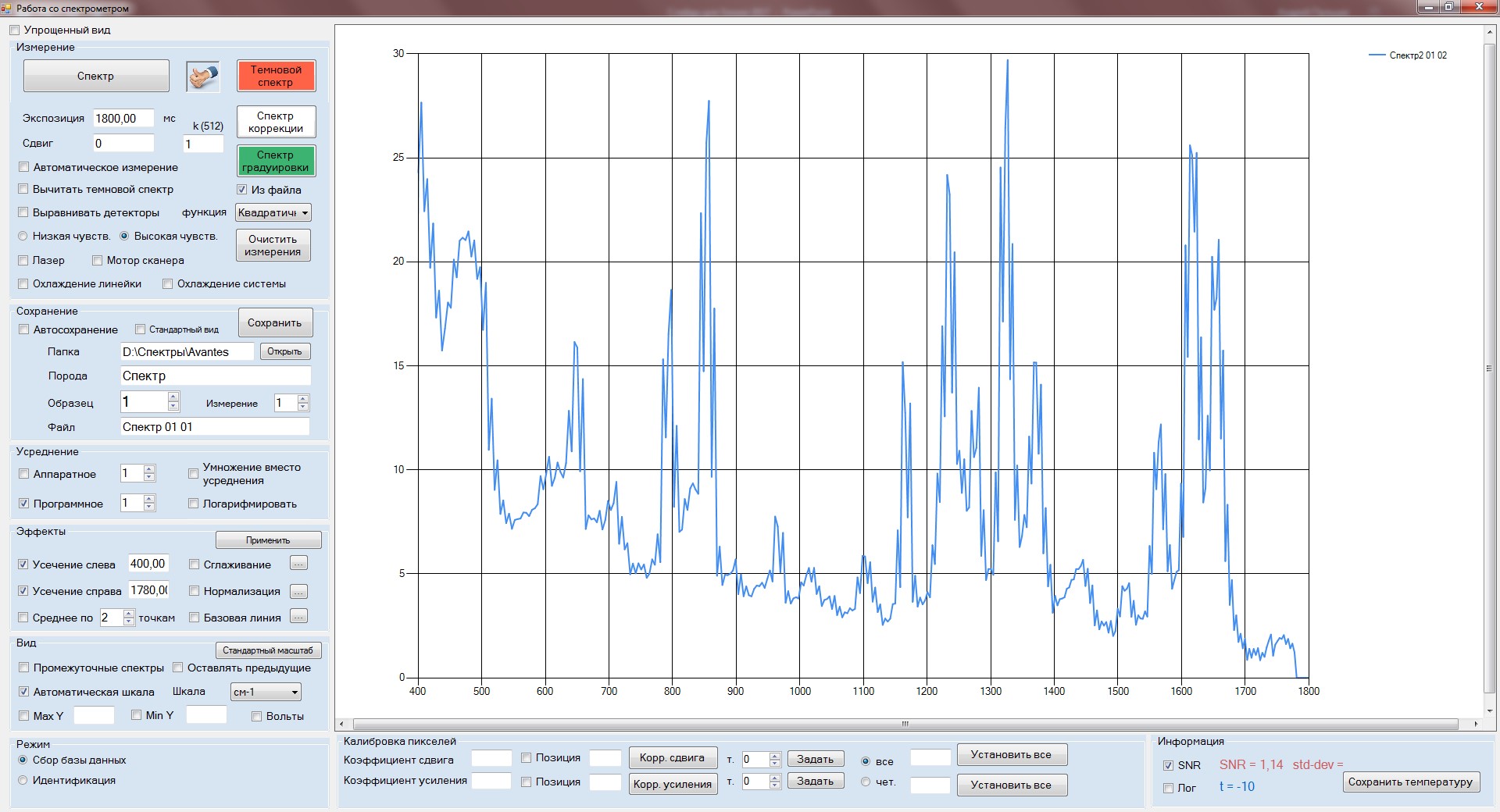Screen dimensions: 1500x812
Task: Open функция dropdown showing Квадратичная
Action: coord(273,212)
